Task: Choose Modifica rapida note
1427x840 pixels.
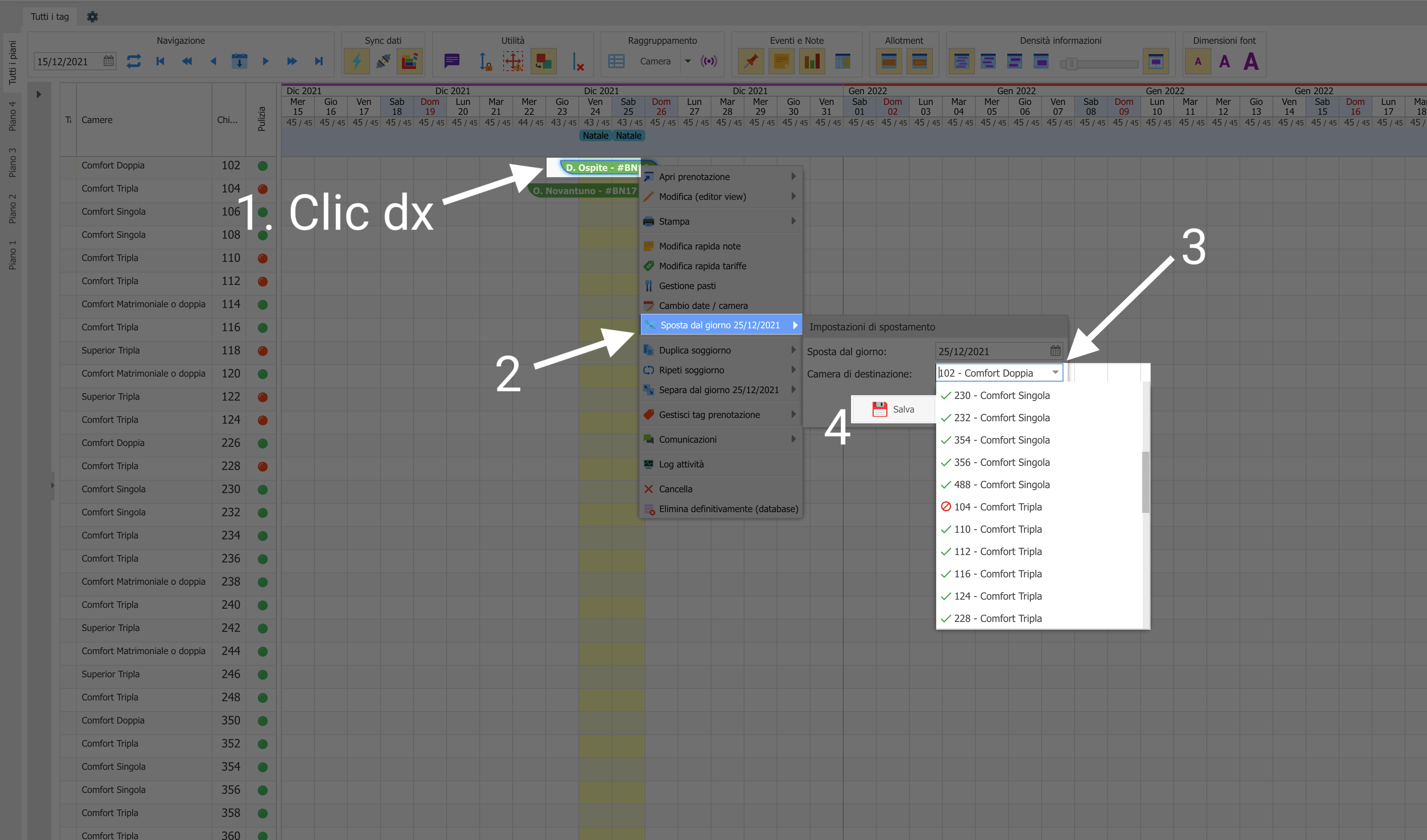Action: pos(721,246)
